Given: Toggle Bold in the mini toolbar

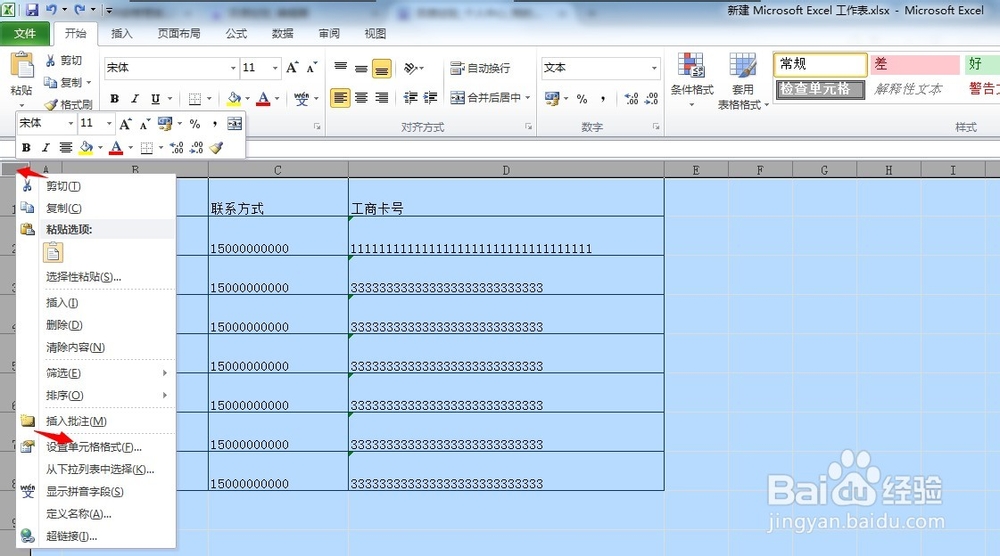Looking at the screenshot, I should click(26, 147).
